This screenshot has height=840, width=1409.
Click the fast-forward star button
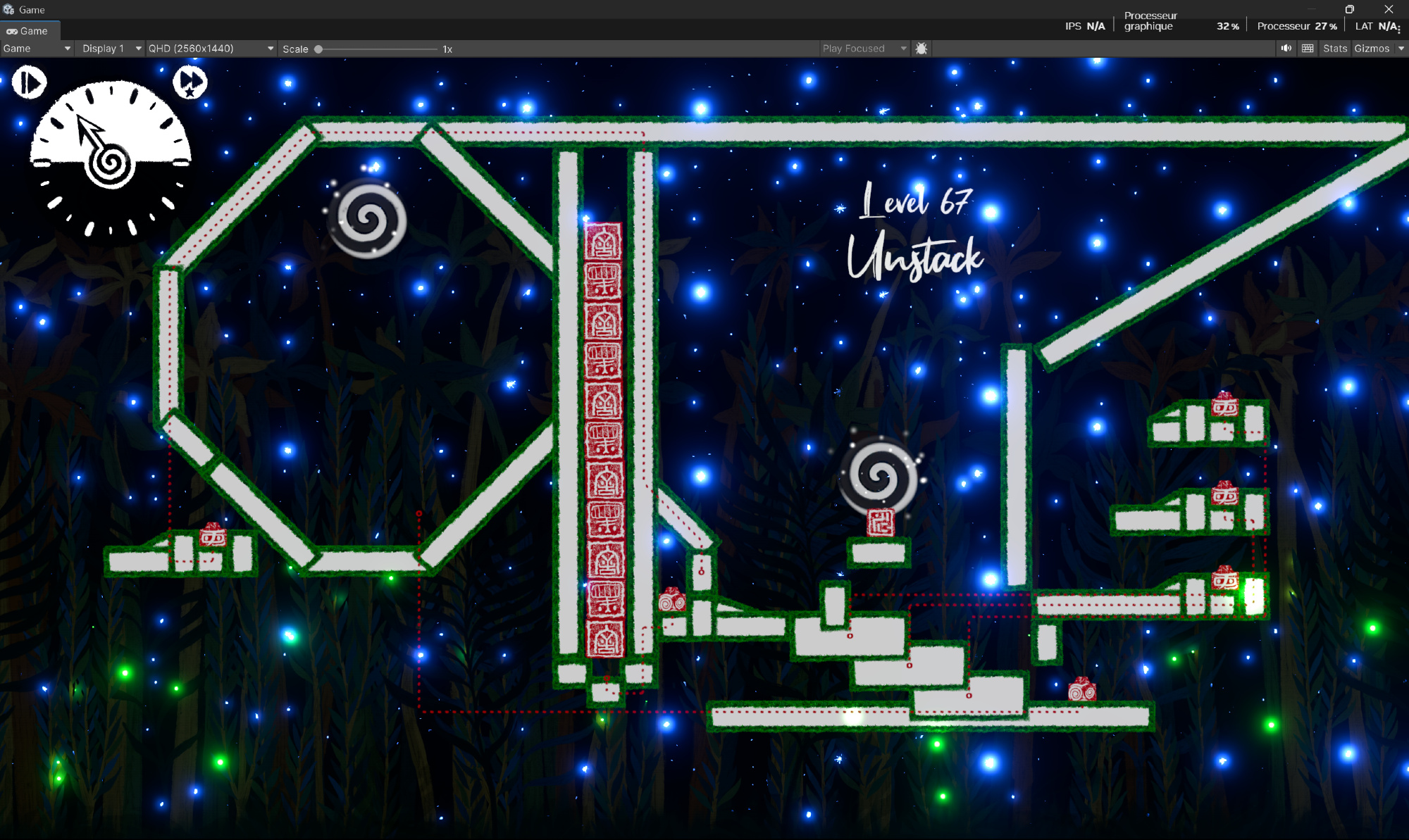pyautogui.click(x=190, y=82)
